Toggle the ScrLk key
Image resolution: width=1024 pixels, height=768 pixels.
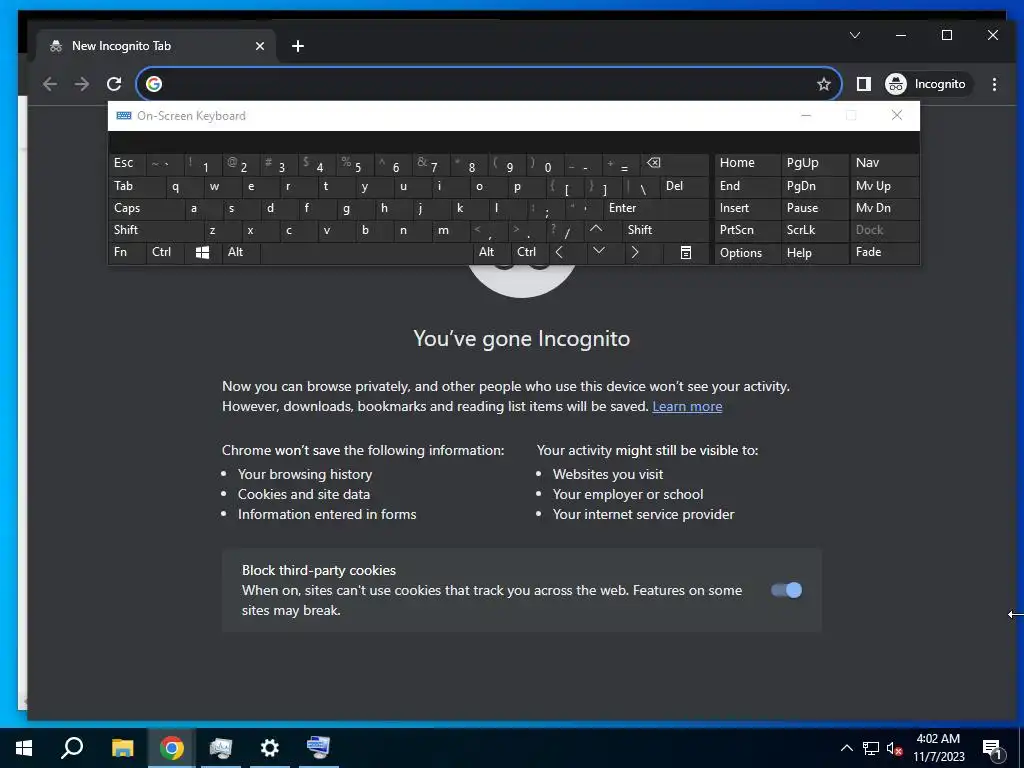click(814, 230)
